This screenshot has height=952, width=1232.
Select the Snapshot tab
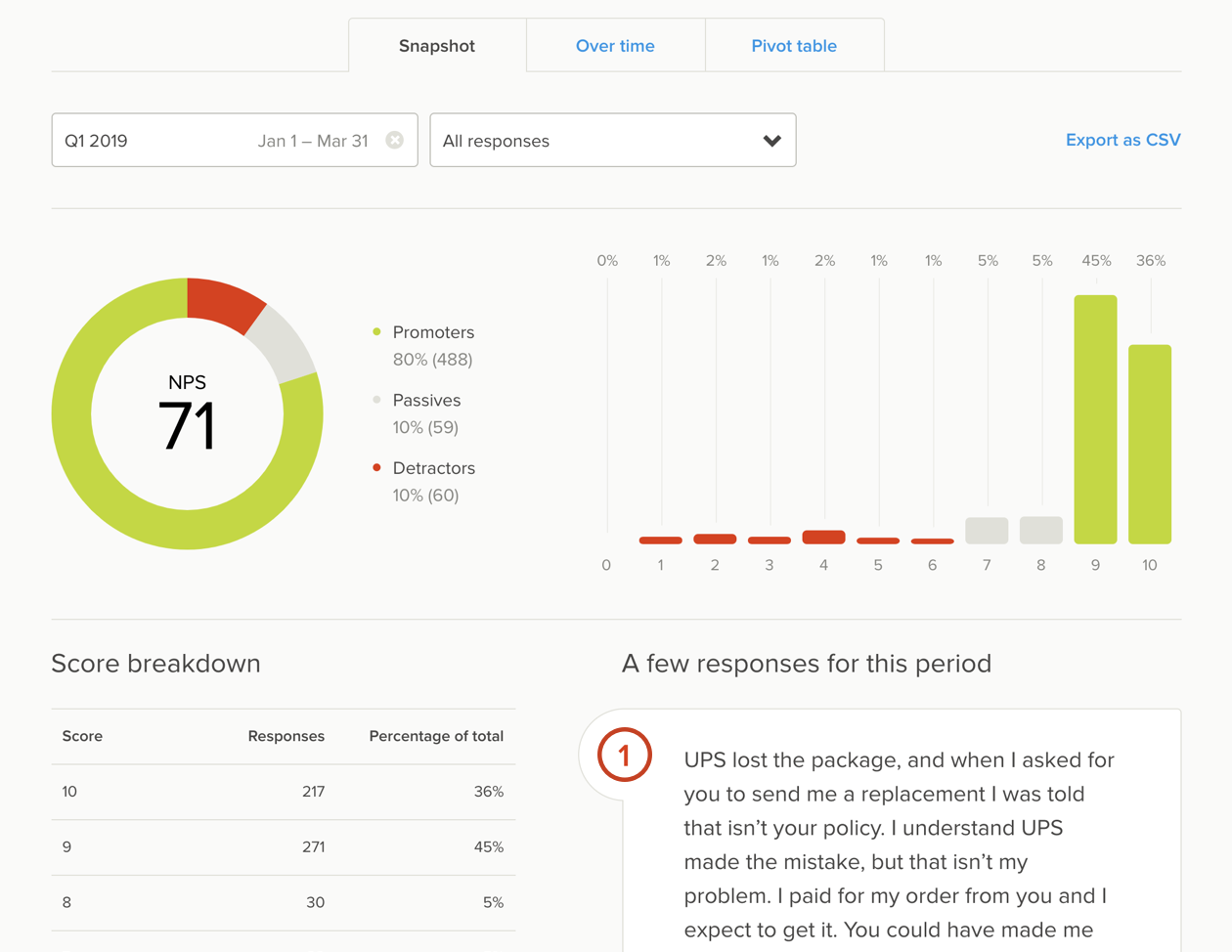436,45
